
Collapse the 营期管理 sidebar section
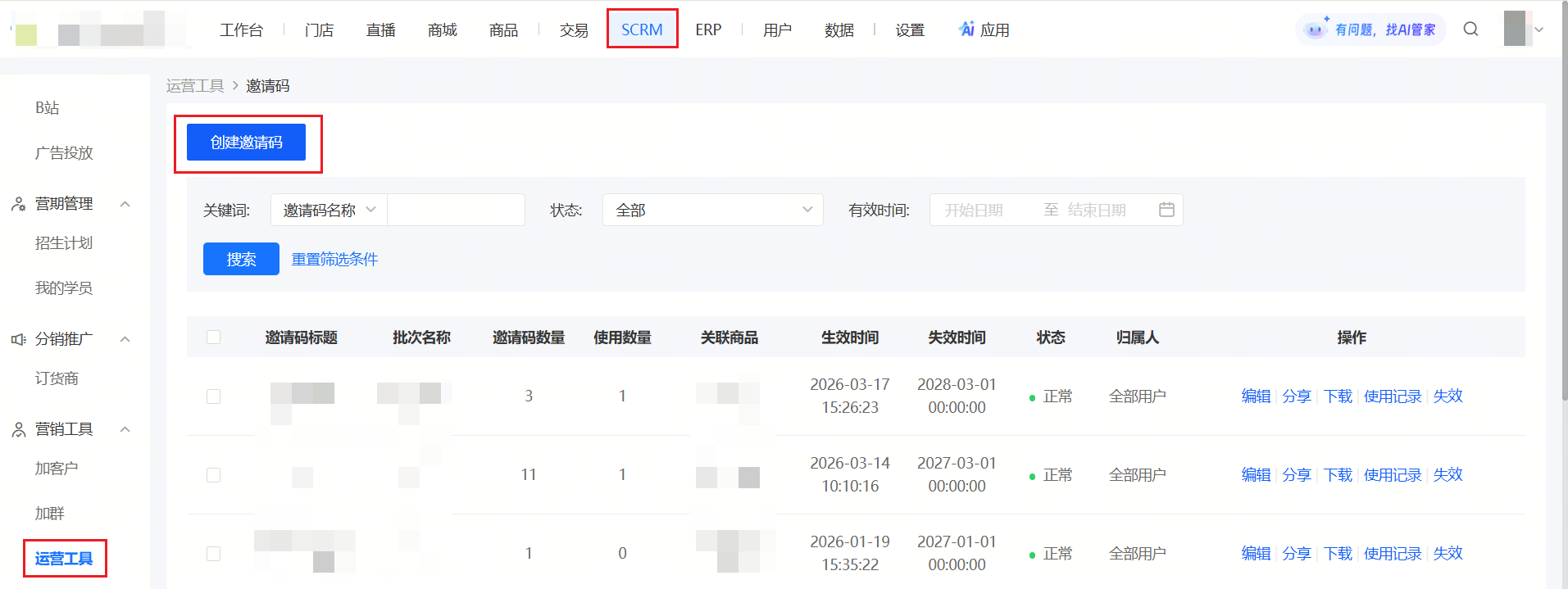(125, 204)
